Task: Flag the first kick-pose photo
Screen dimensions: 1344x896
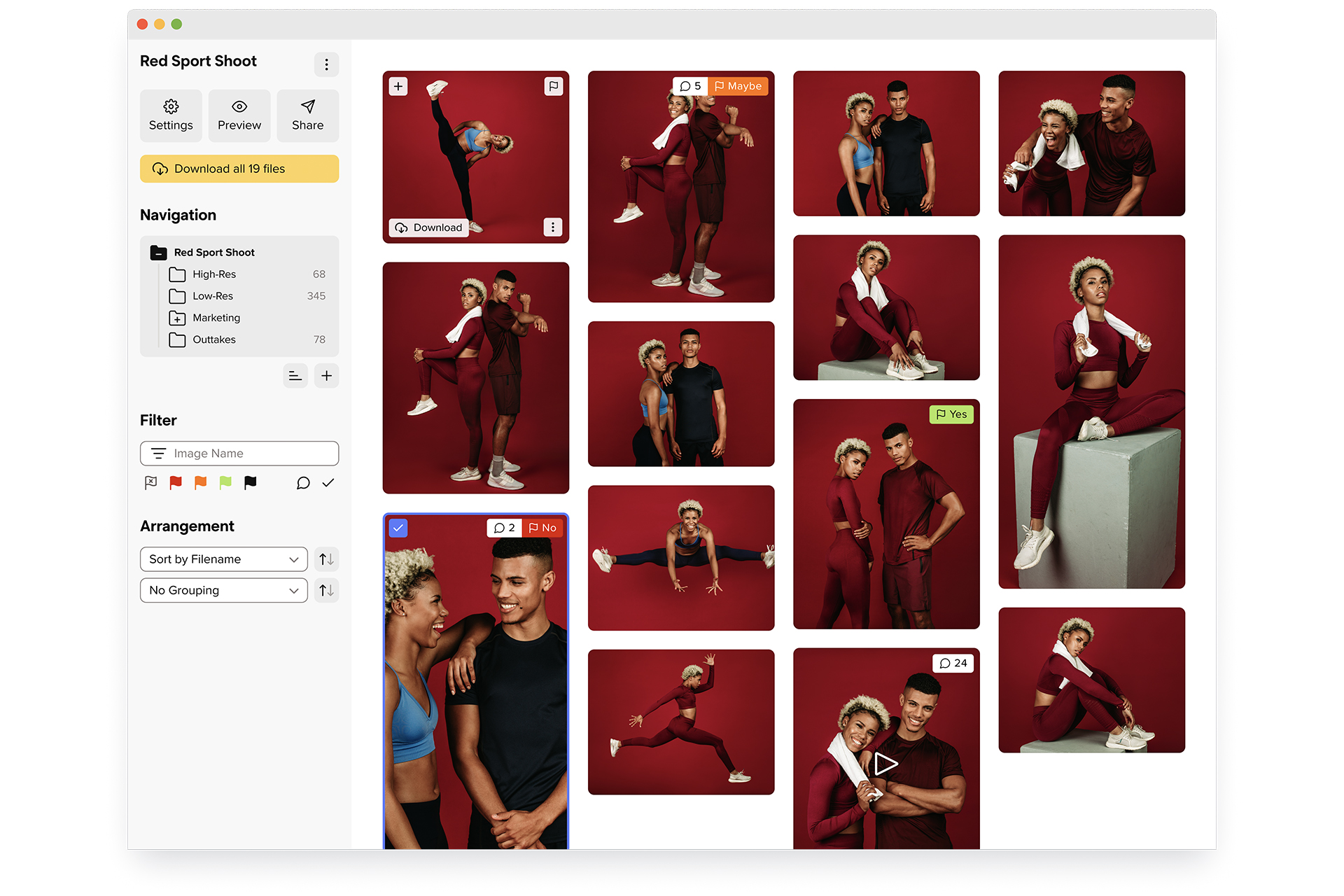Action: point(553,86)
